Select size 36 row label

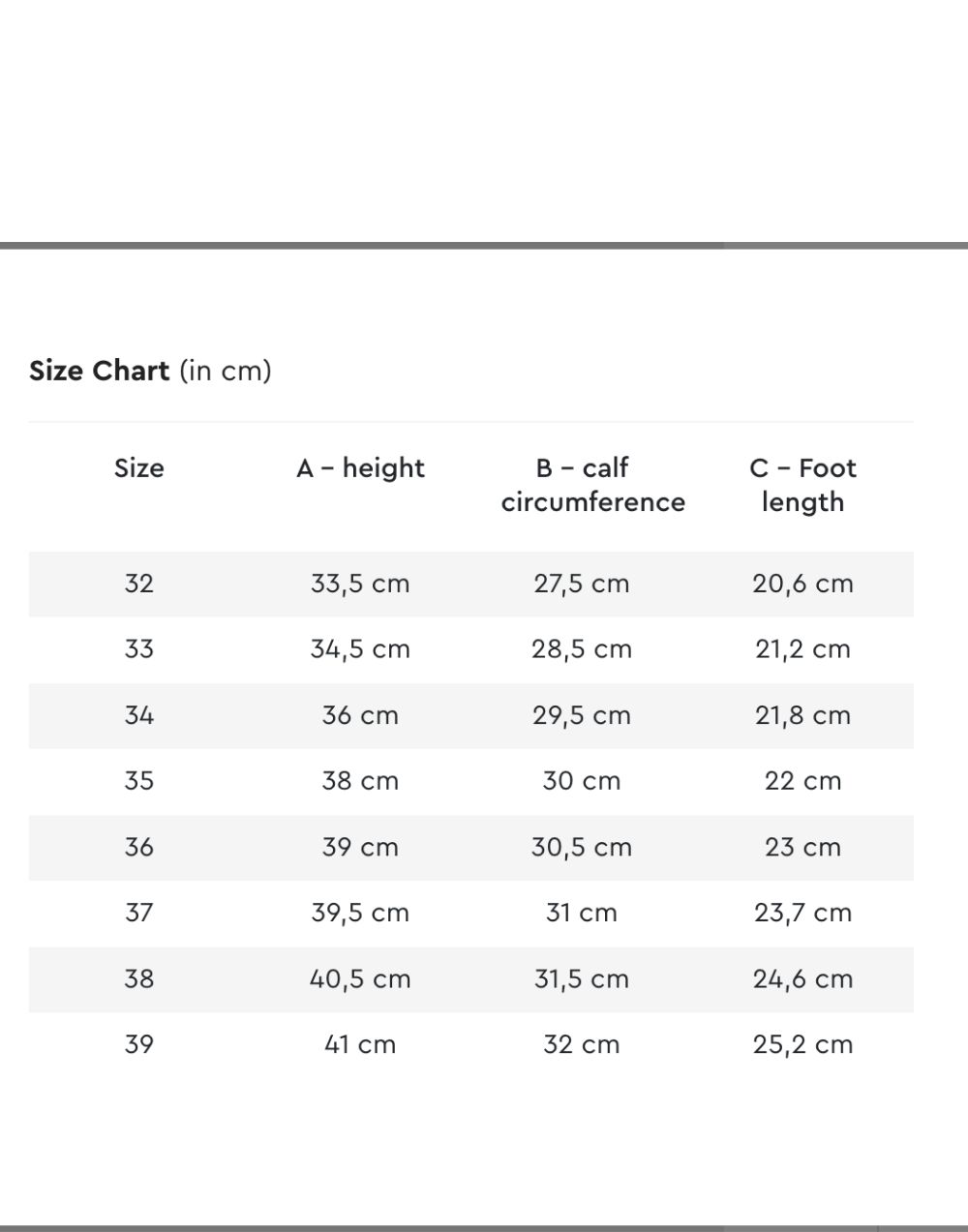(139, 847)
